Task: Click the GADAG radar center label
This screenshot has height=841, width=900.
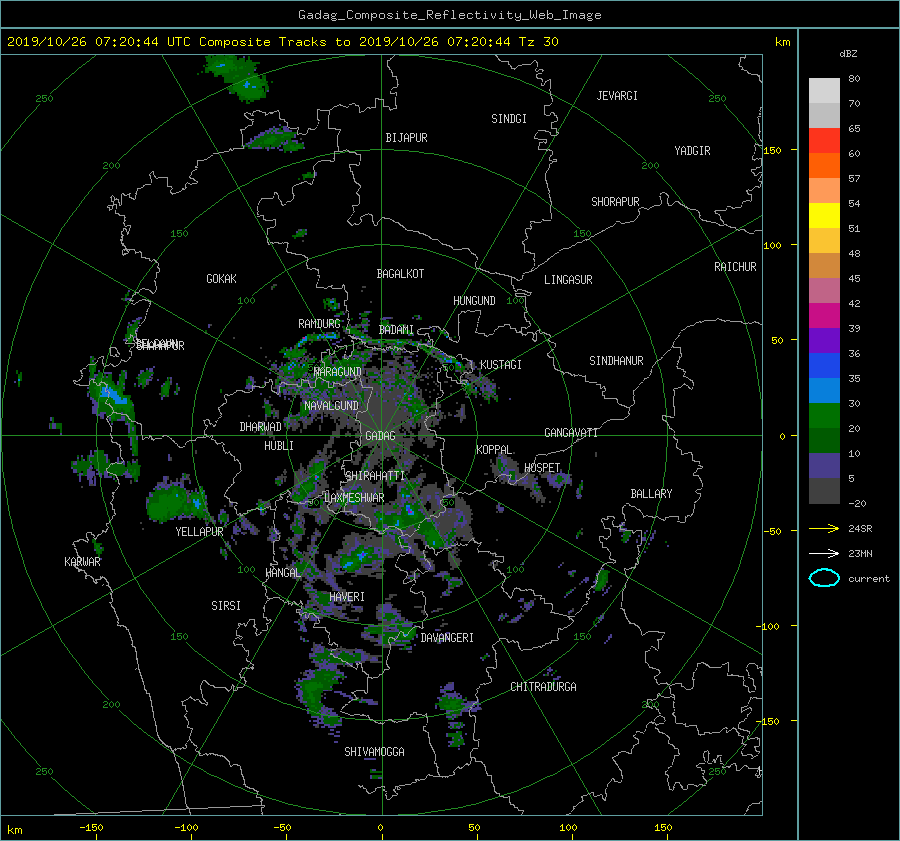Action: point(380,436)
